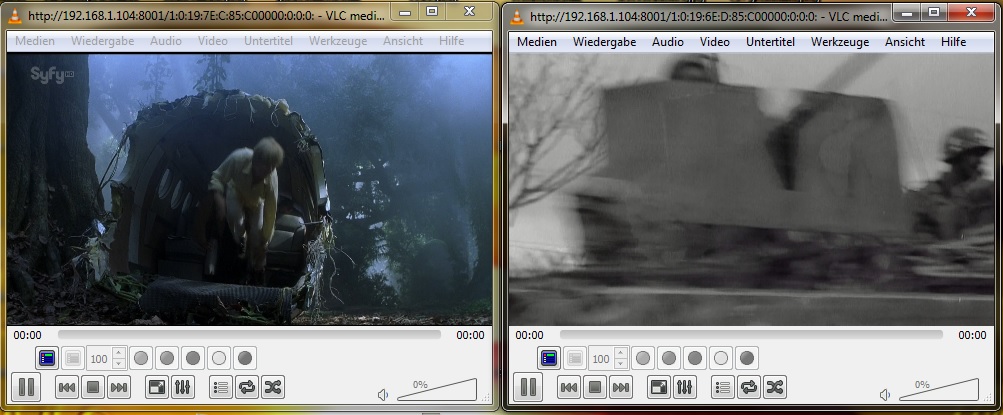
Task: Pause playback in the Syfy stream window
Action: tap(25, 387)
